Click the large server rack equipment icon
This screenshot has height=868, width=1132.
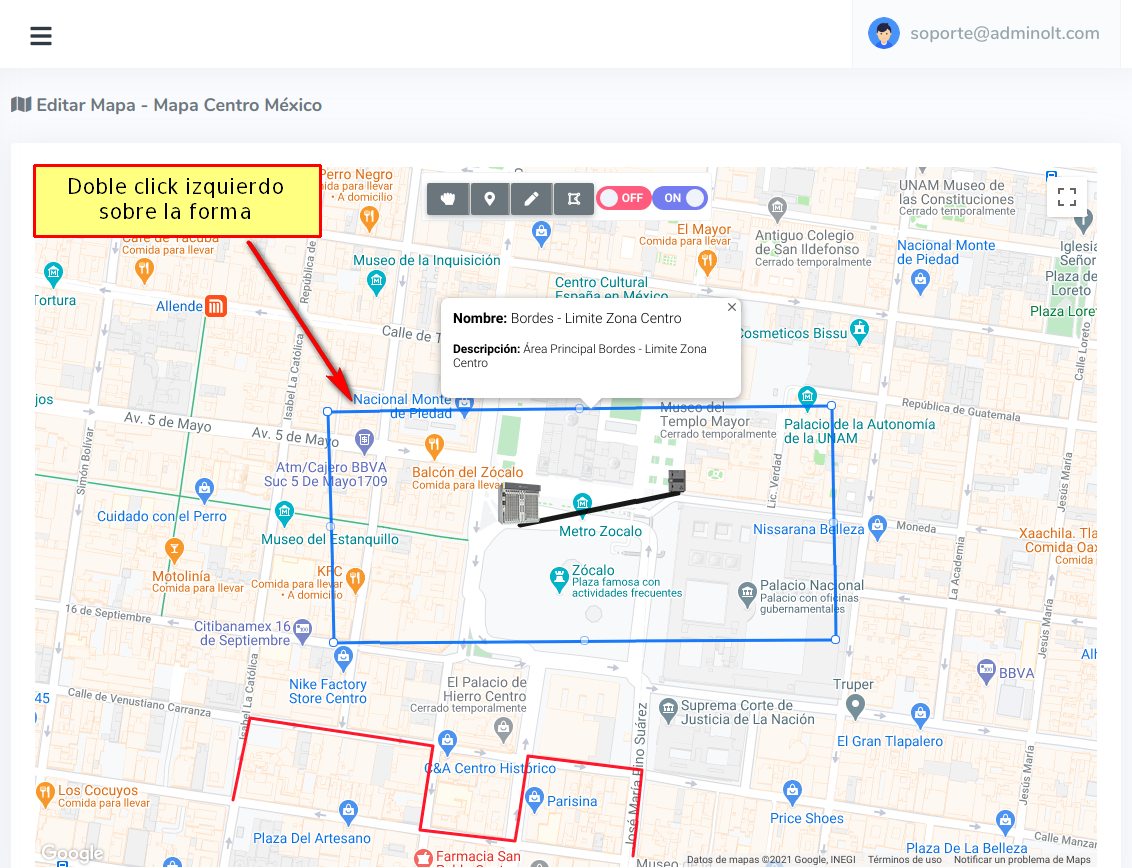point(519,503)
